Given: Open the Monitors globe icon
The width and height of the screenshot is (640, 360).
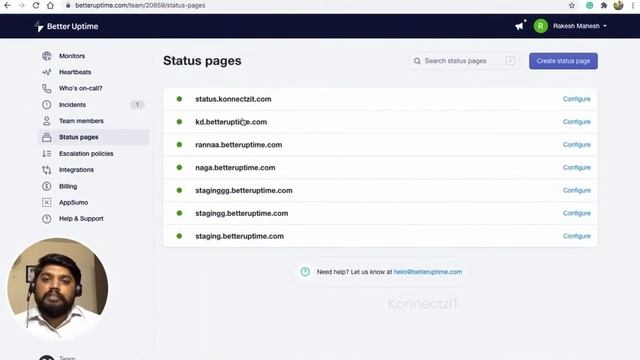Looking at the screenshot, I should (x=47, y=56).
